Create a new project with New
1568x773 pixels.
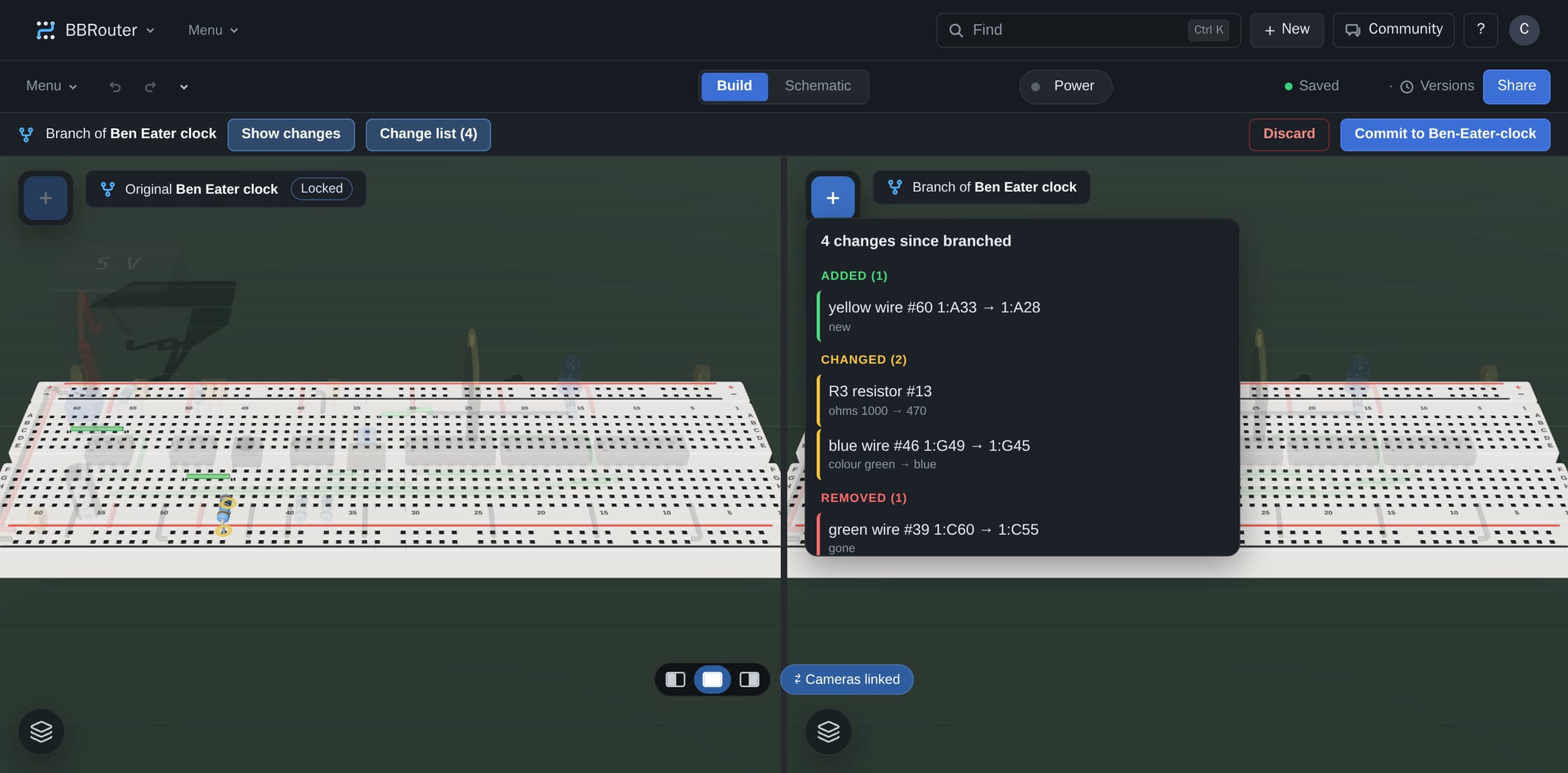[1286, 30]
